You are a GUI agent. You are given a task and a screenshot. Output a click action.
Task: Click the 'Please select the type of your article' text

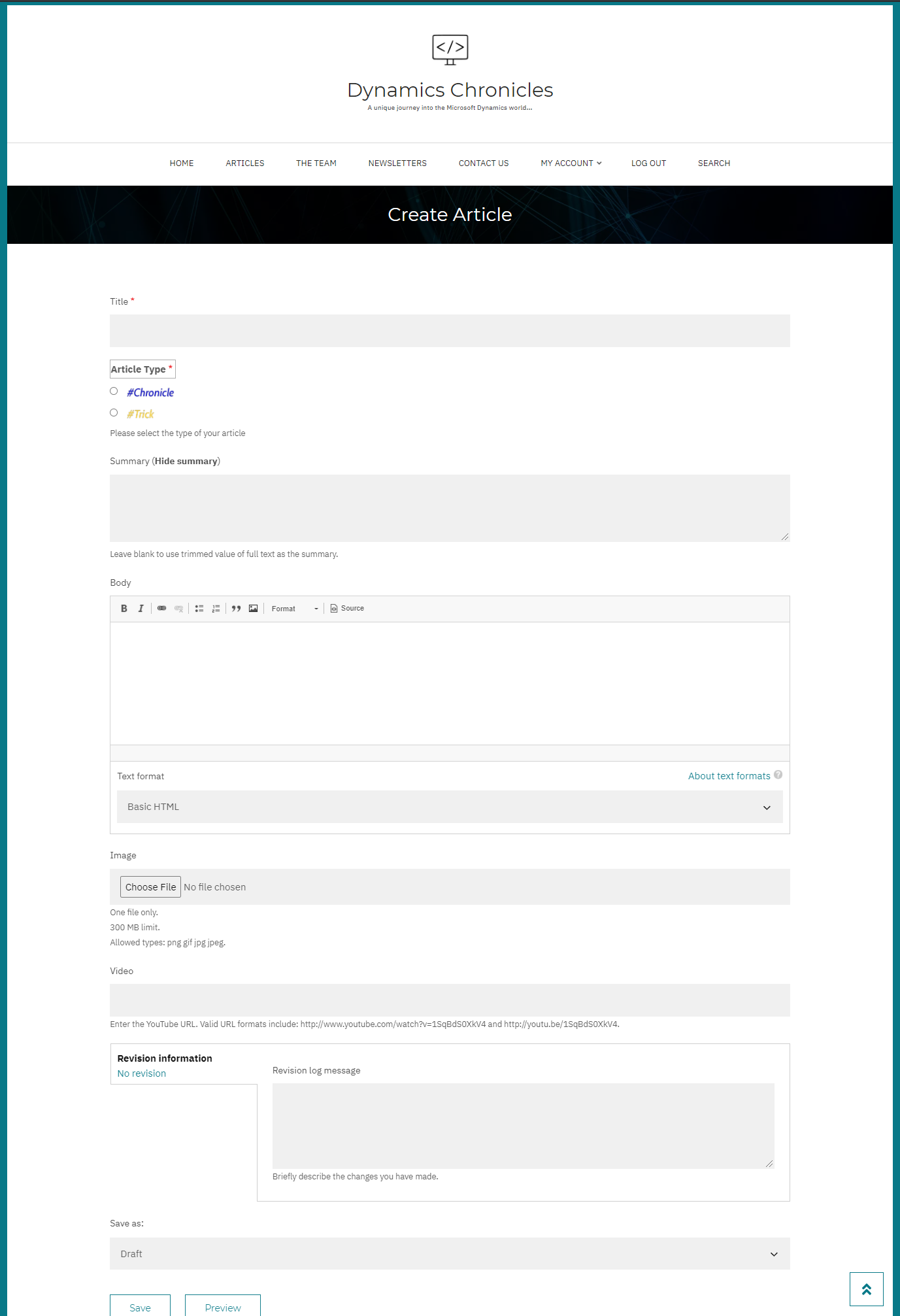178,433
